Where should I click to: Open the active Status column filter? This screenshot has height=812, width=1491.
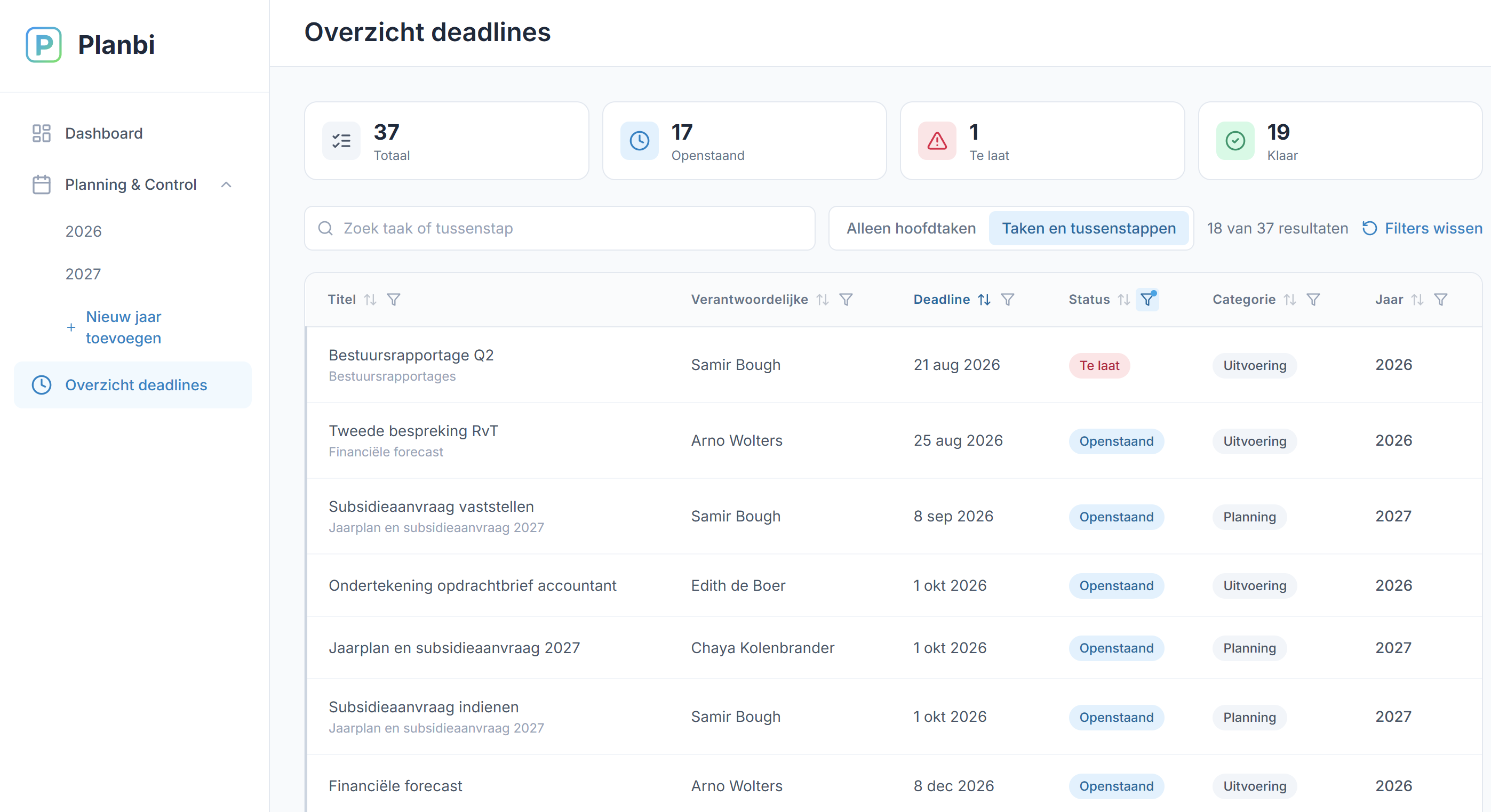(x=1147, y=300)
